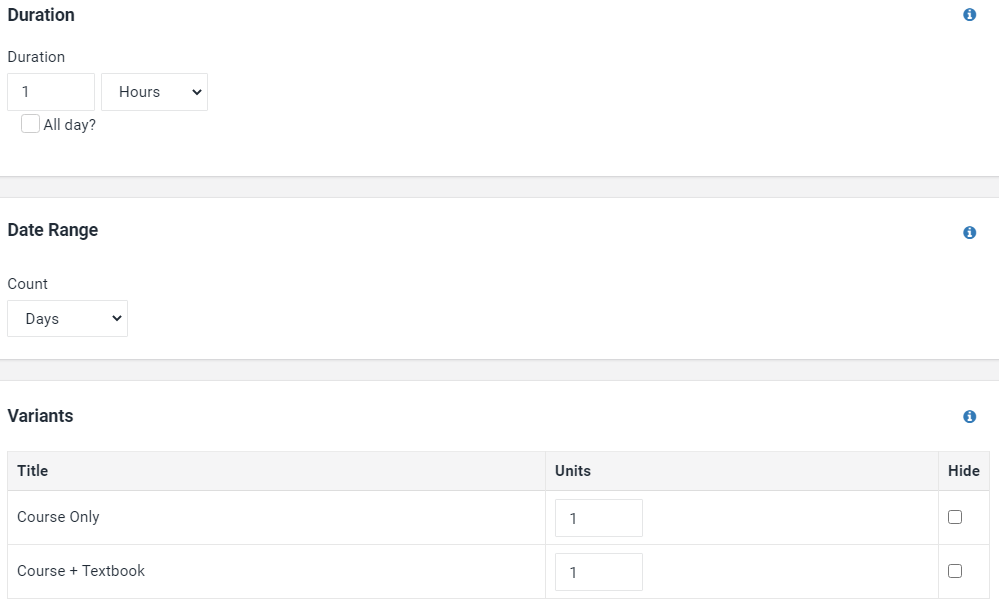The image size is (999, 611).
Task: Click the Units column header
Action: [x=573, y=471]
